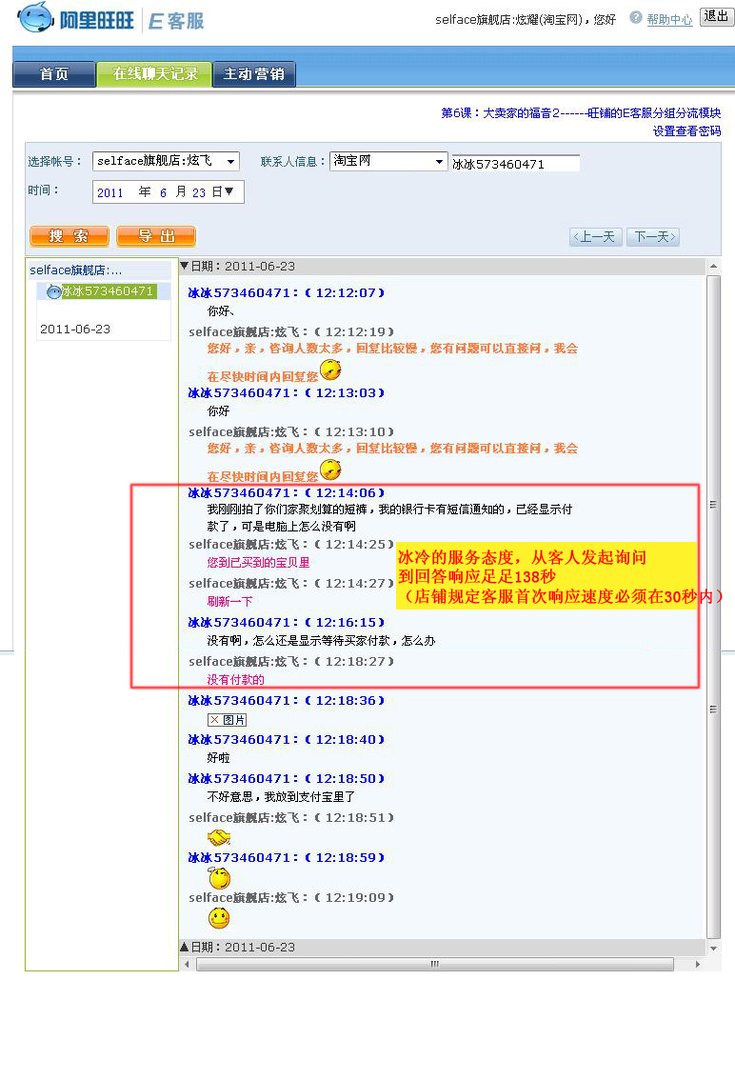
Task: Click the 好啦 message text
Action: pyautogui.click(x=218, y=758)
